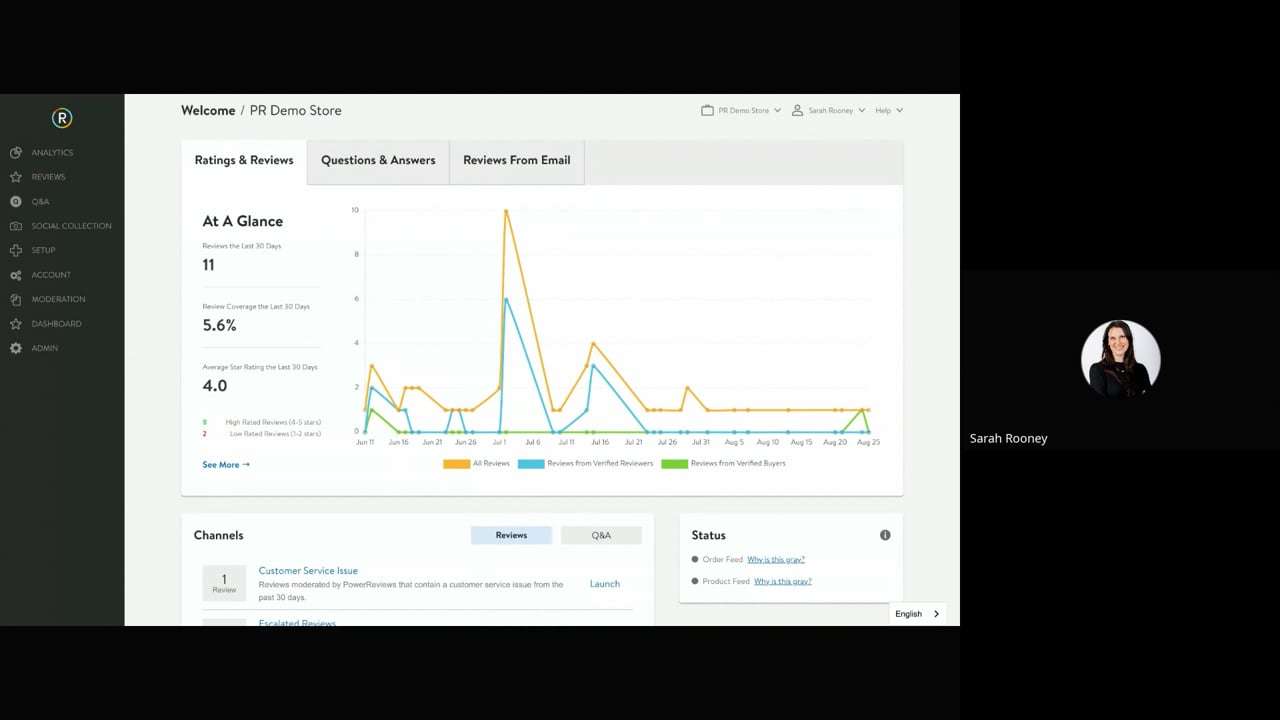
Task: Click Order Feed 'Why is this gray?' link
Action: pyautogui.click(x=776, y=560)
